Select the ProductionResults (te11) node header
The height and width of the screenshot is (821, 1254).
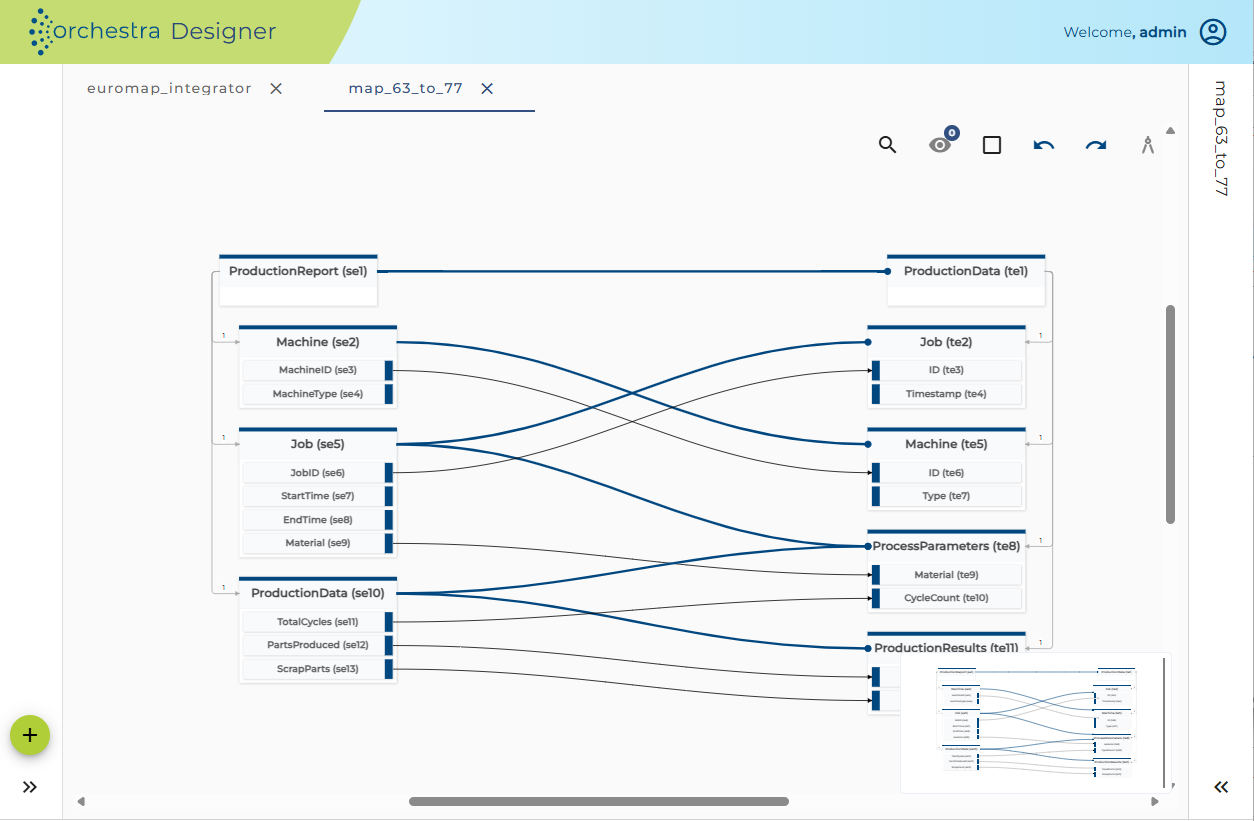click(x=946, y=648)
